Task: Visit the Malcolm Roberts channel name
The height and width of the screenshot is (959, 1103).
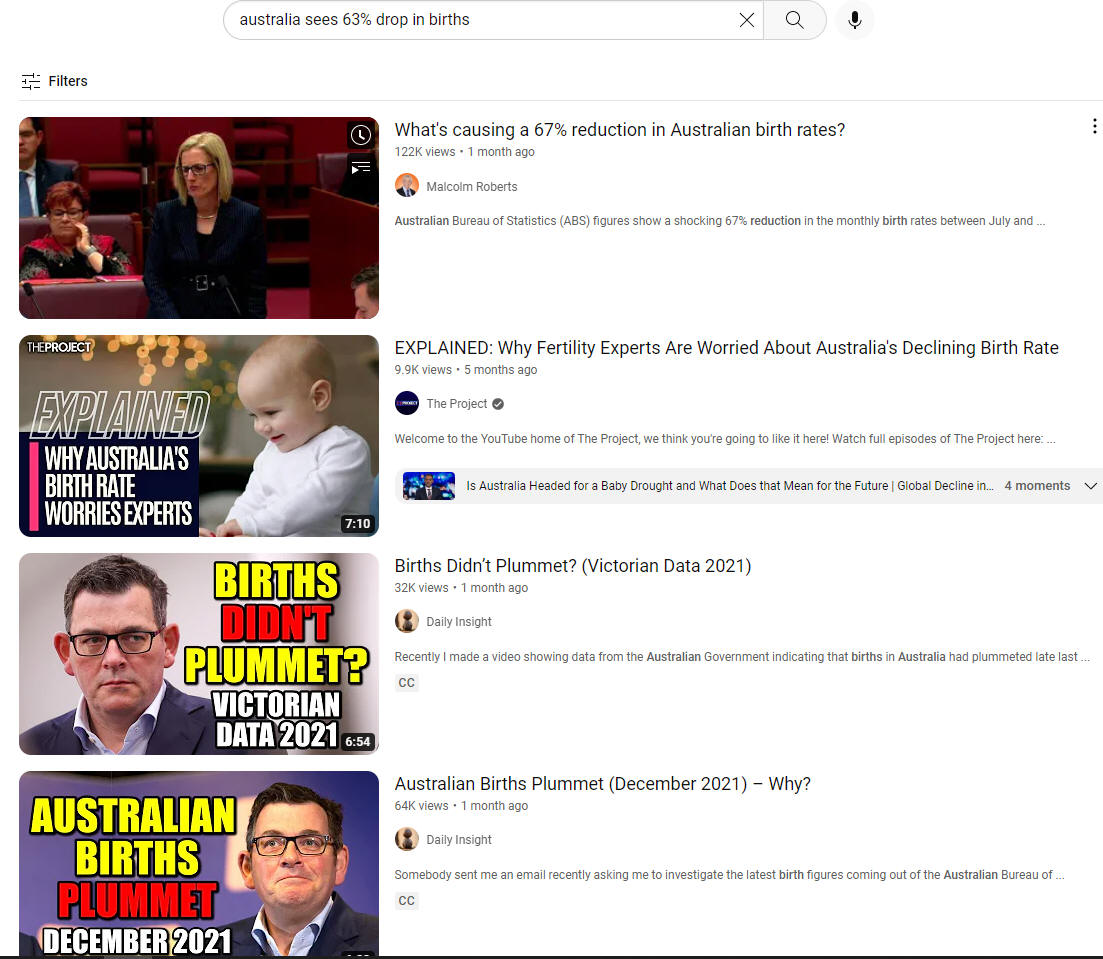Action: (471, 186)
